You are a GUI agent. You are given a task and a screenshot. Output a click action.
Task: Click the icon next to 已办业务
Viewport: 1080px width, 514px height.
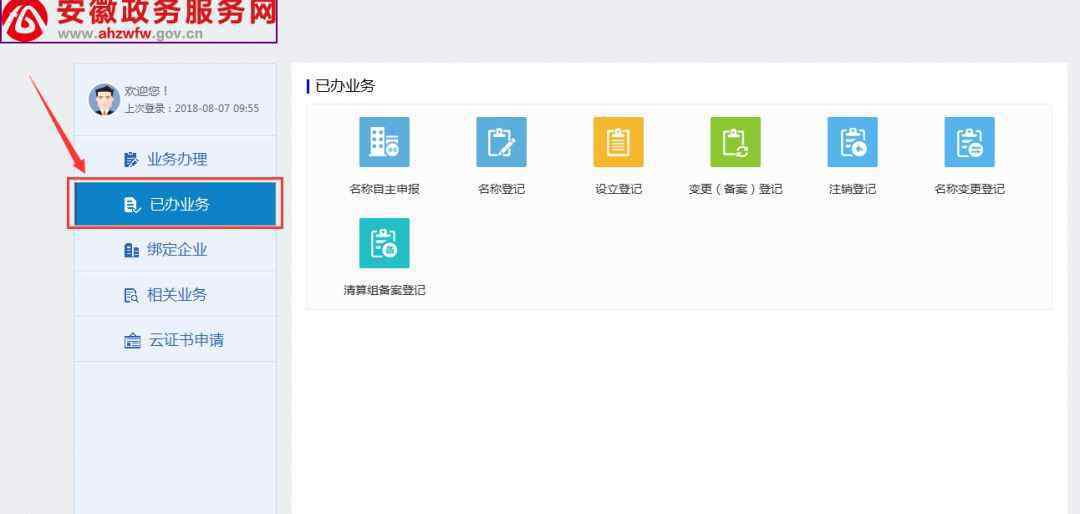click(x=132, y=205)
